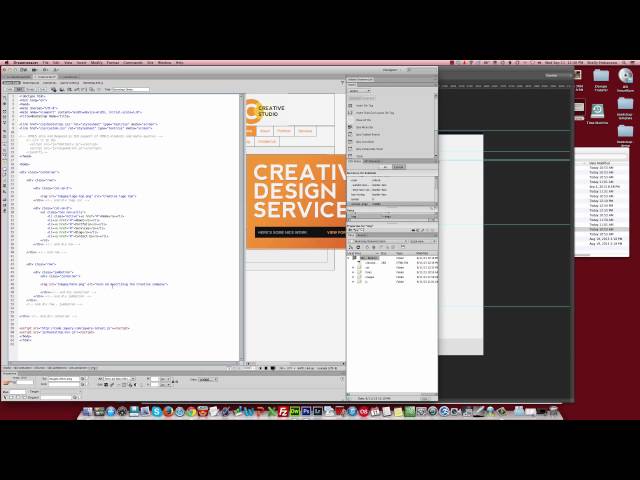This screenshot has height=480, width=640.
Task: Open the site selector dropdown in Files panel
Action: [378, 241]
